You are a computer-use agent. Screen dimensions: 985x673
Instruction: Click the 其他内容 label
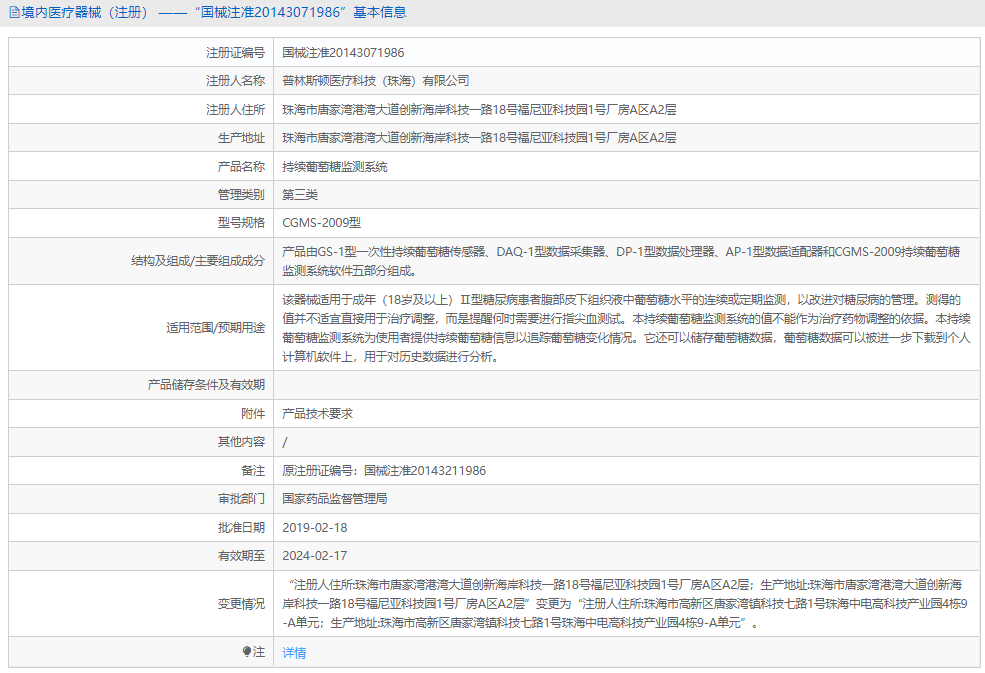(241, 442)
